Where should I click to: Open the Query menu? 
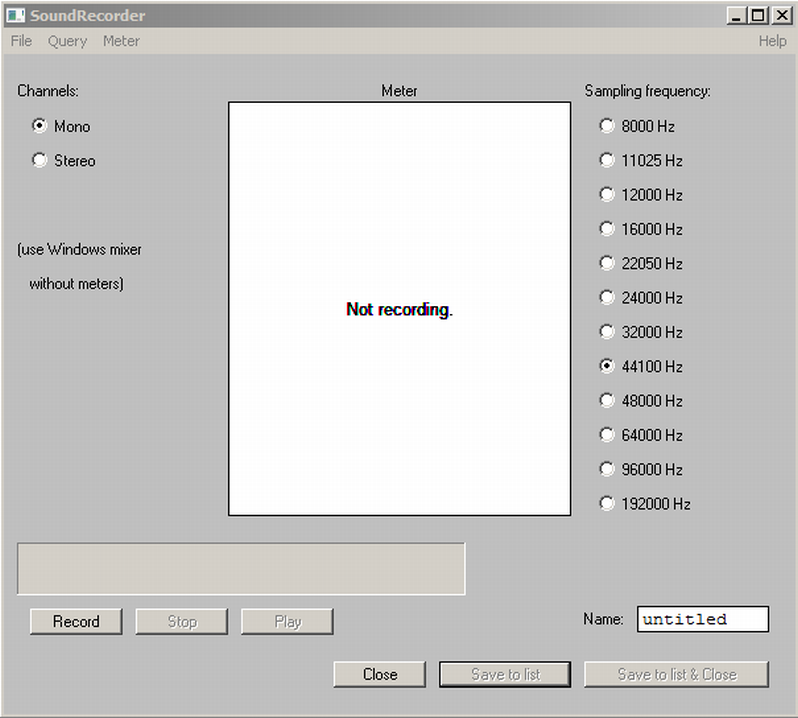click(67, 41)
